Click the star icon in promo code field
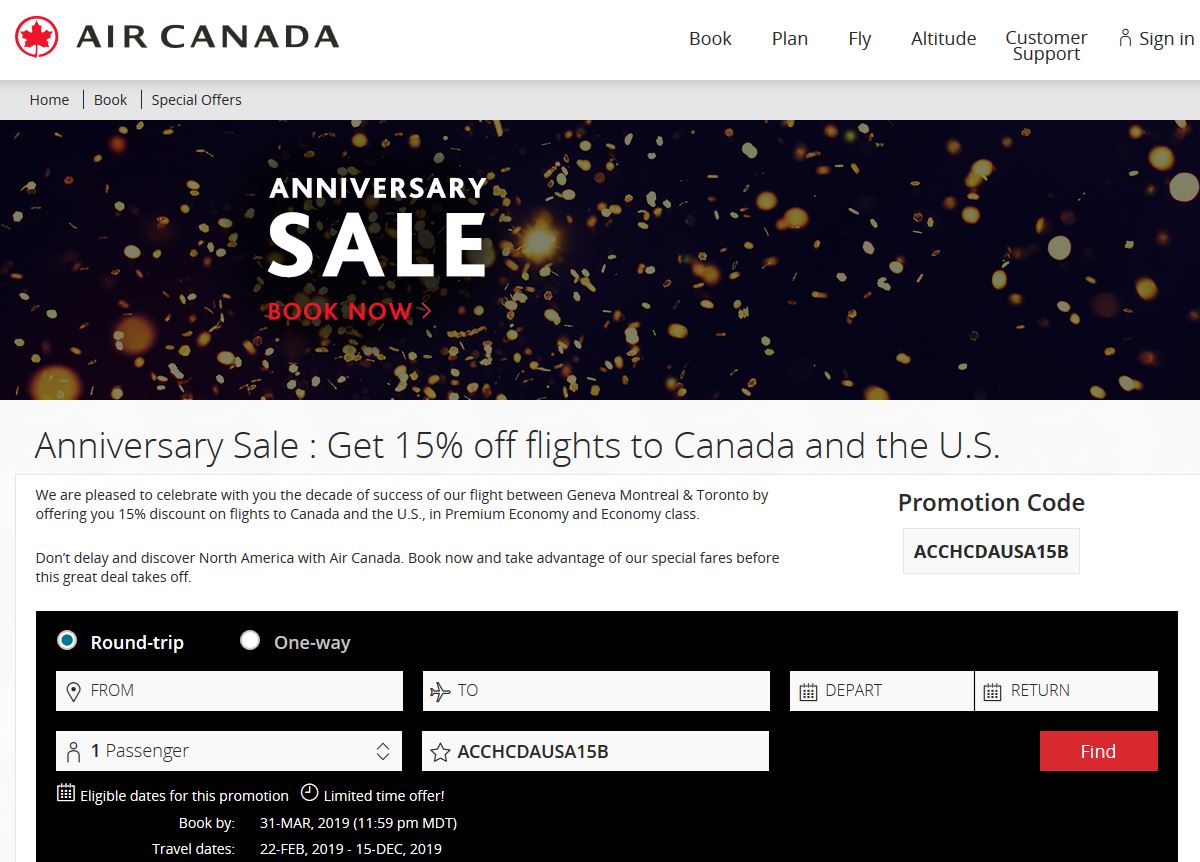Screen dimensions: 1200x862 440,752
